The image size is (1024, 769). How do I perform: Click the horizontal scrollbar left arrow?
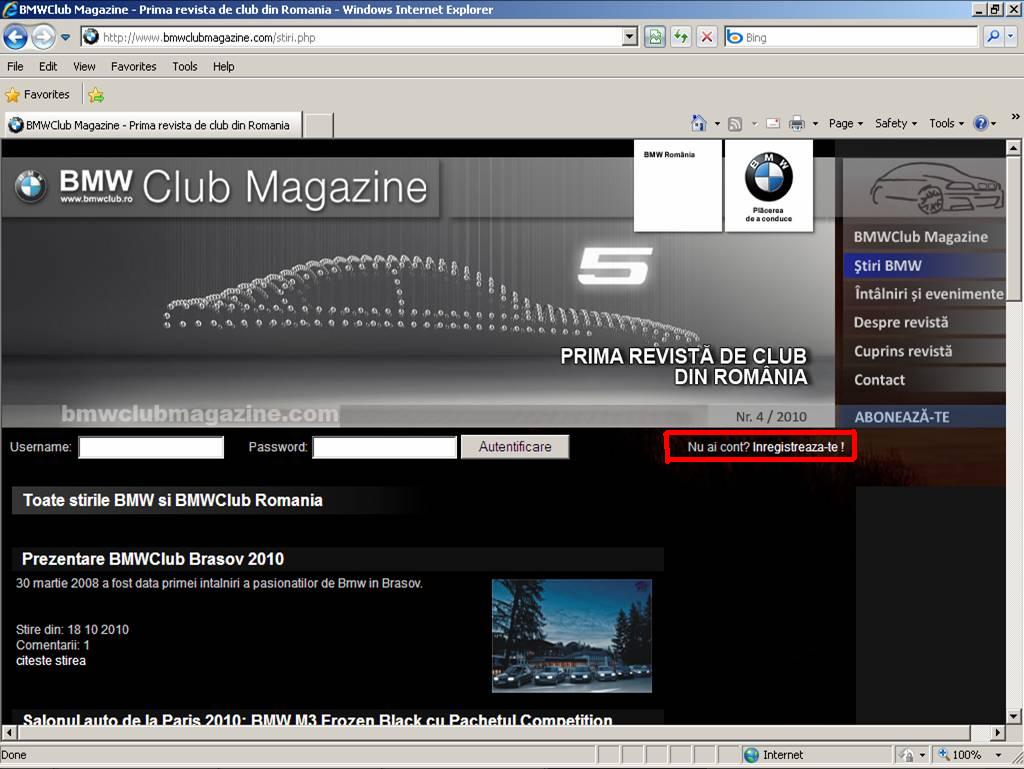(x=8, y=732)
